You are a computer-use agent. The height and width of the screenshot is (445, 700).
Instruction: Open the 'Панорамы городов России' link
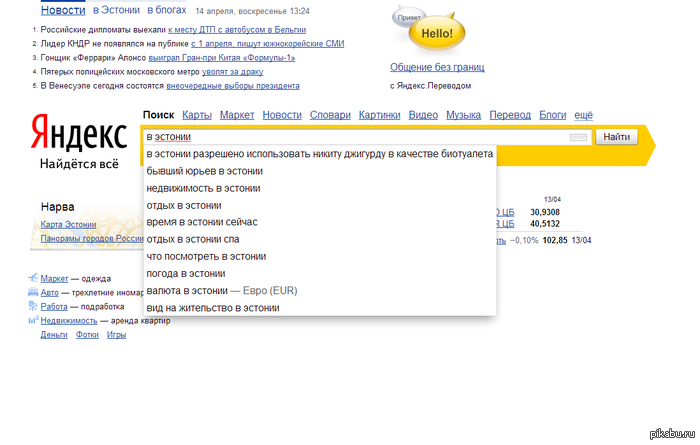pos(92,238)
